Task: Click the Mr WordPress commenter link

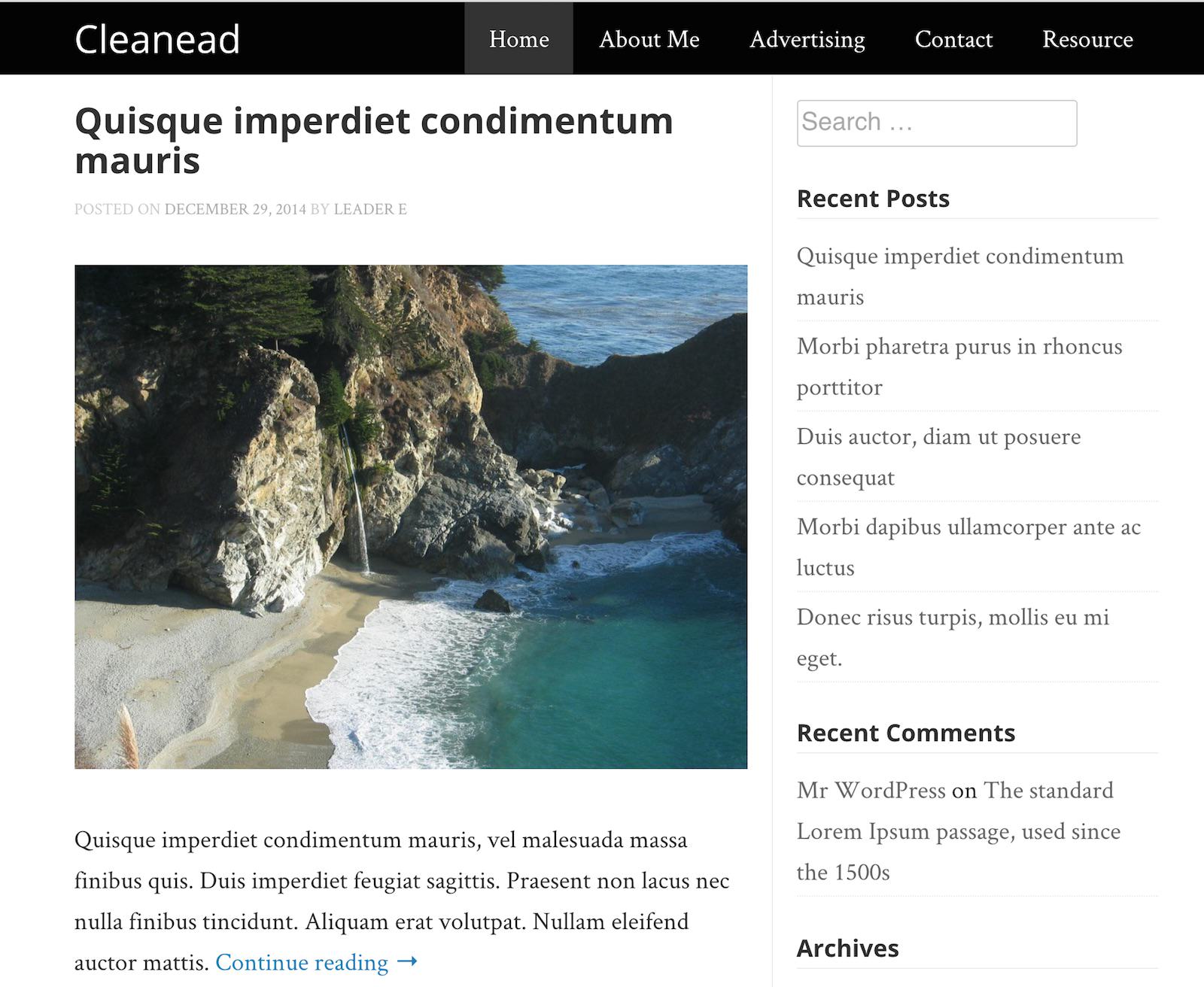Action: (x=871, y=791)
